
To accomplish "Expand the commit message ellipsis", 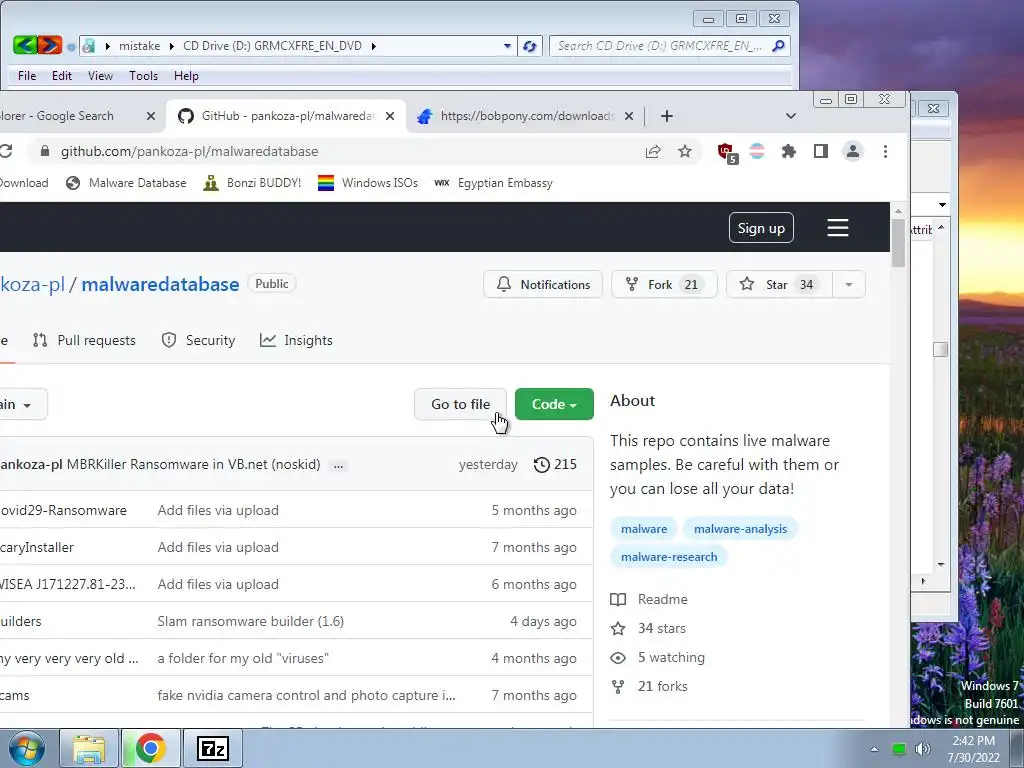I will pos(338,466).
